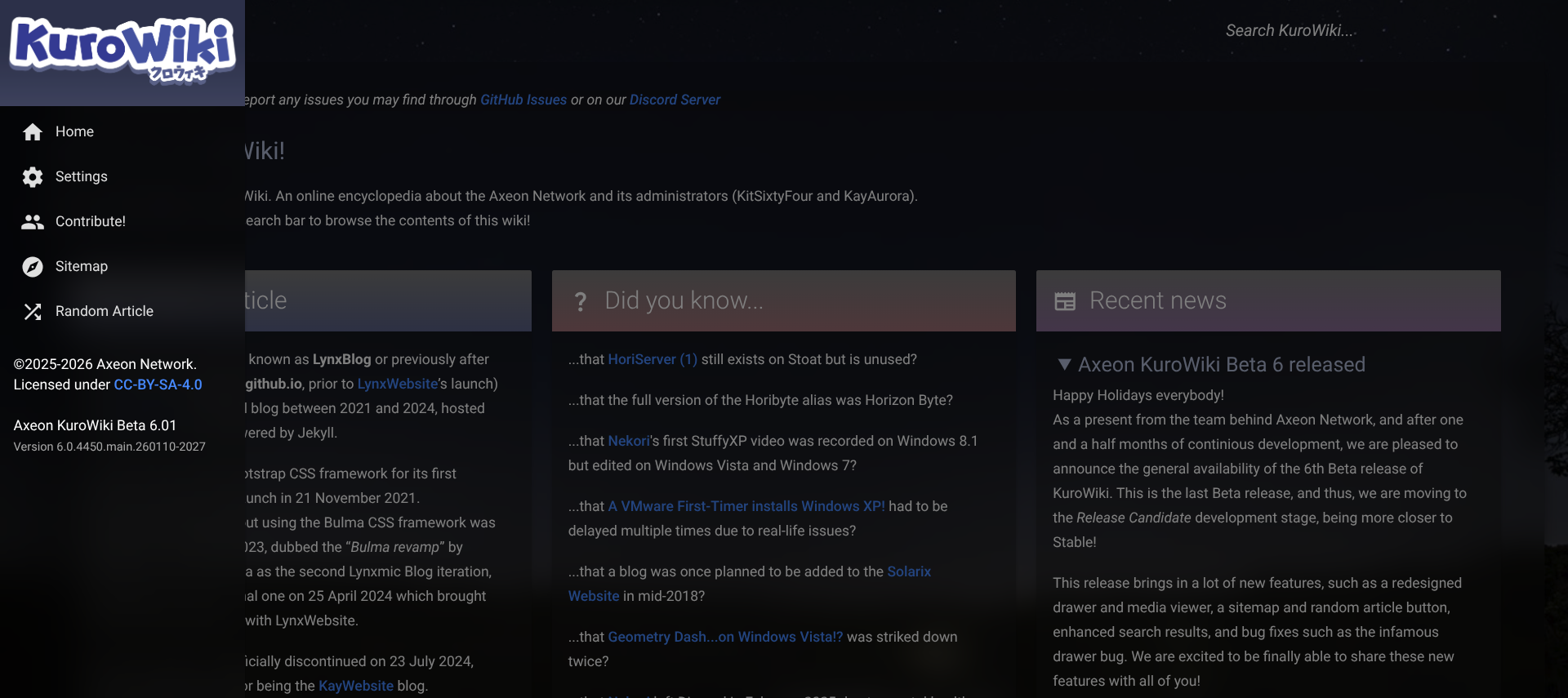Image resolution: width=1568 pixels, height=698 pixels.
Task: Click the Did you know question mark icon
Action: (580, 301)
